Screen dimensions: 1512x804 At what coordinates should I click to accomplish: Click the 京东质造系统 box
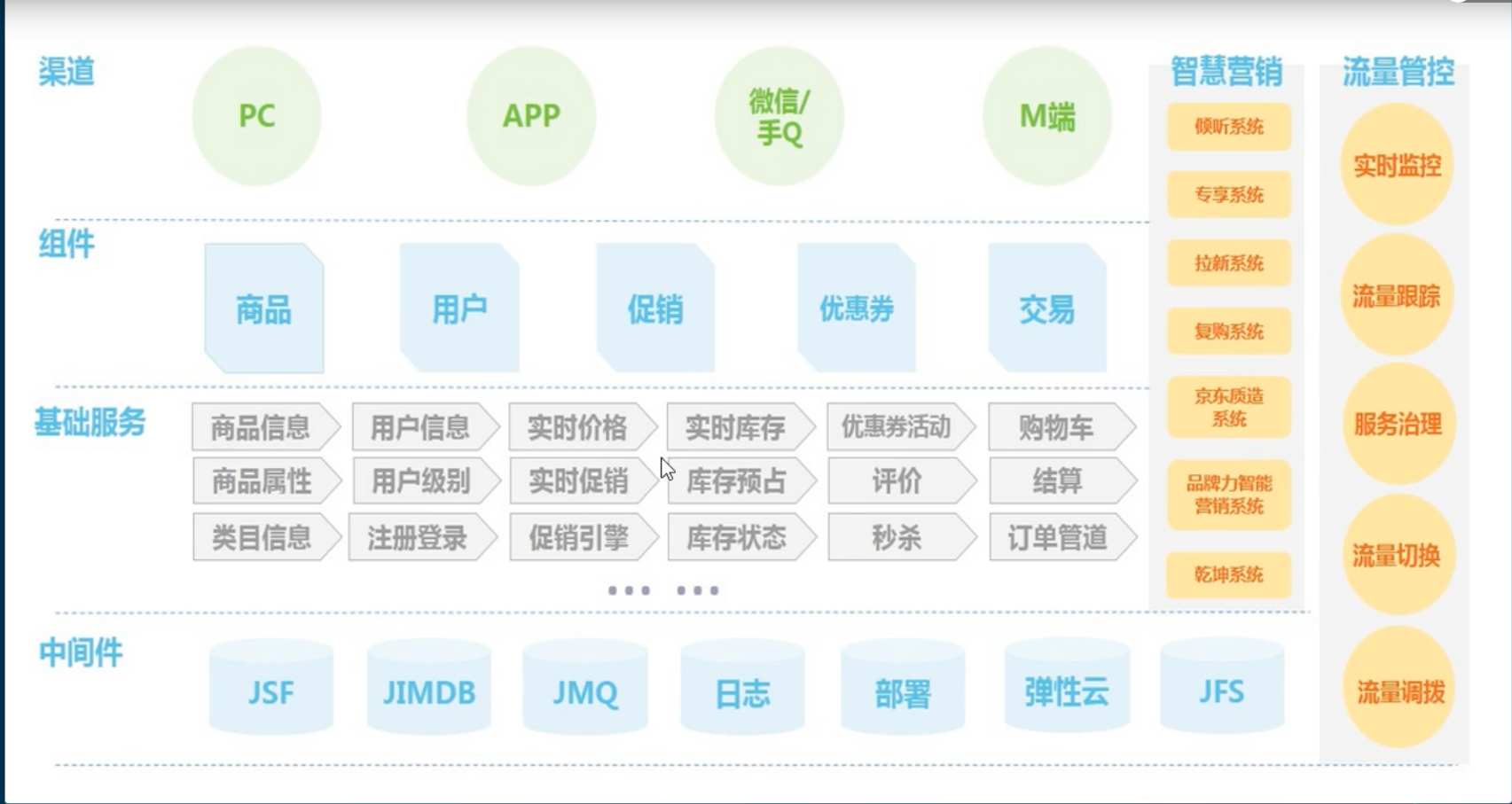[1229, 407]
